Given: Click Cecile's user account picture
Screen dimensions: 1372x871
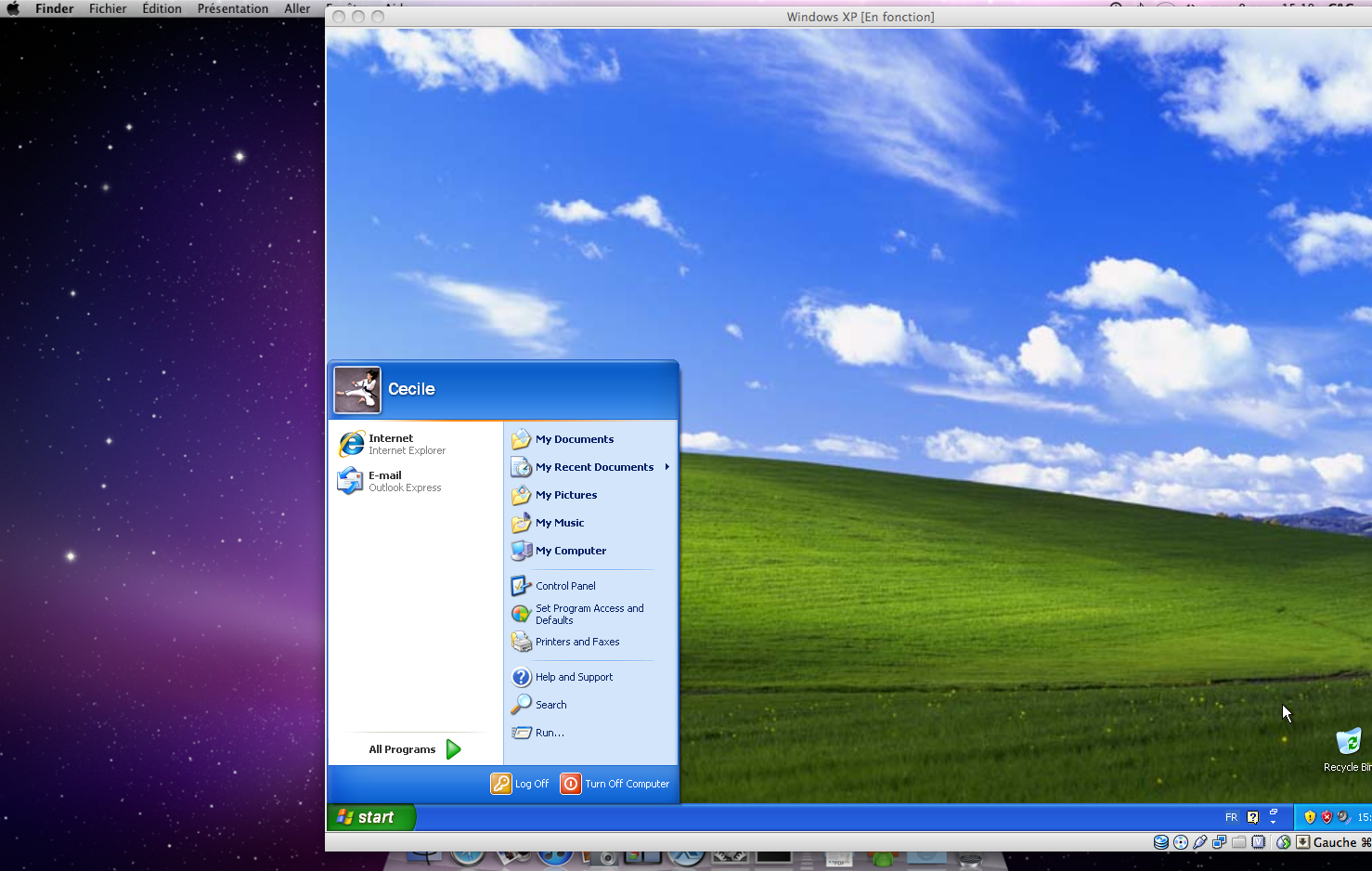Looking at the screenshot, I should pyautogui.click(x=357, y=389).
